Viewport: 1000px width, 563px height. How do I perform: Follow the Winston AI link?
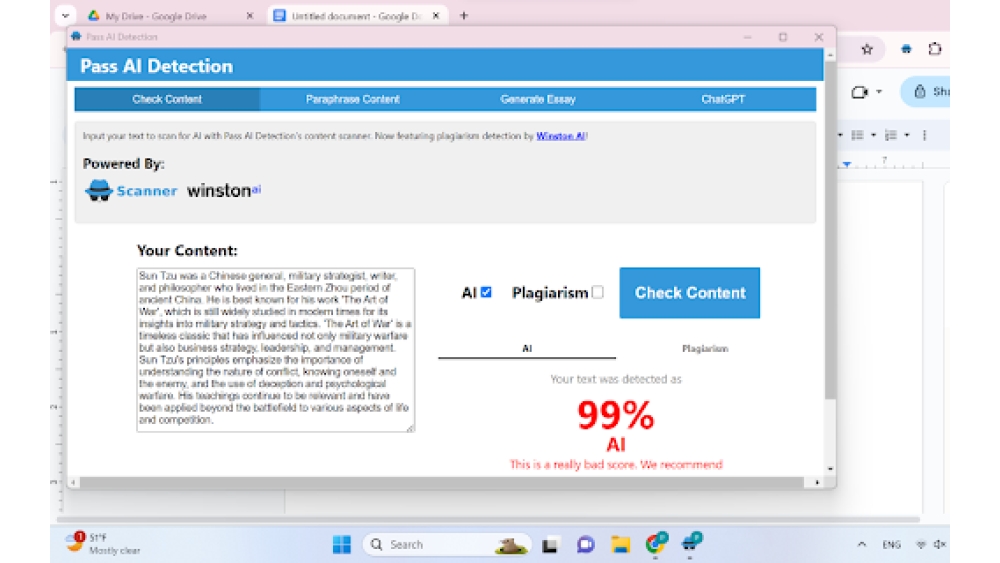click(561, 136)
